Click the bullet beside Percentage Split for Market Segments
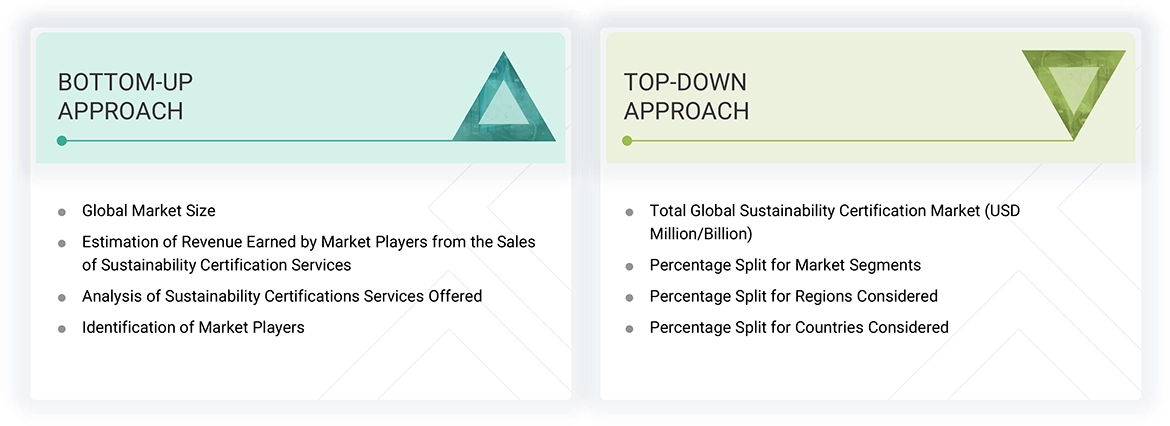The height and width of the screenshot is (426, 1170). 629,267
